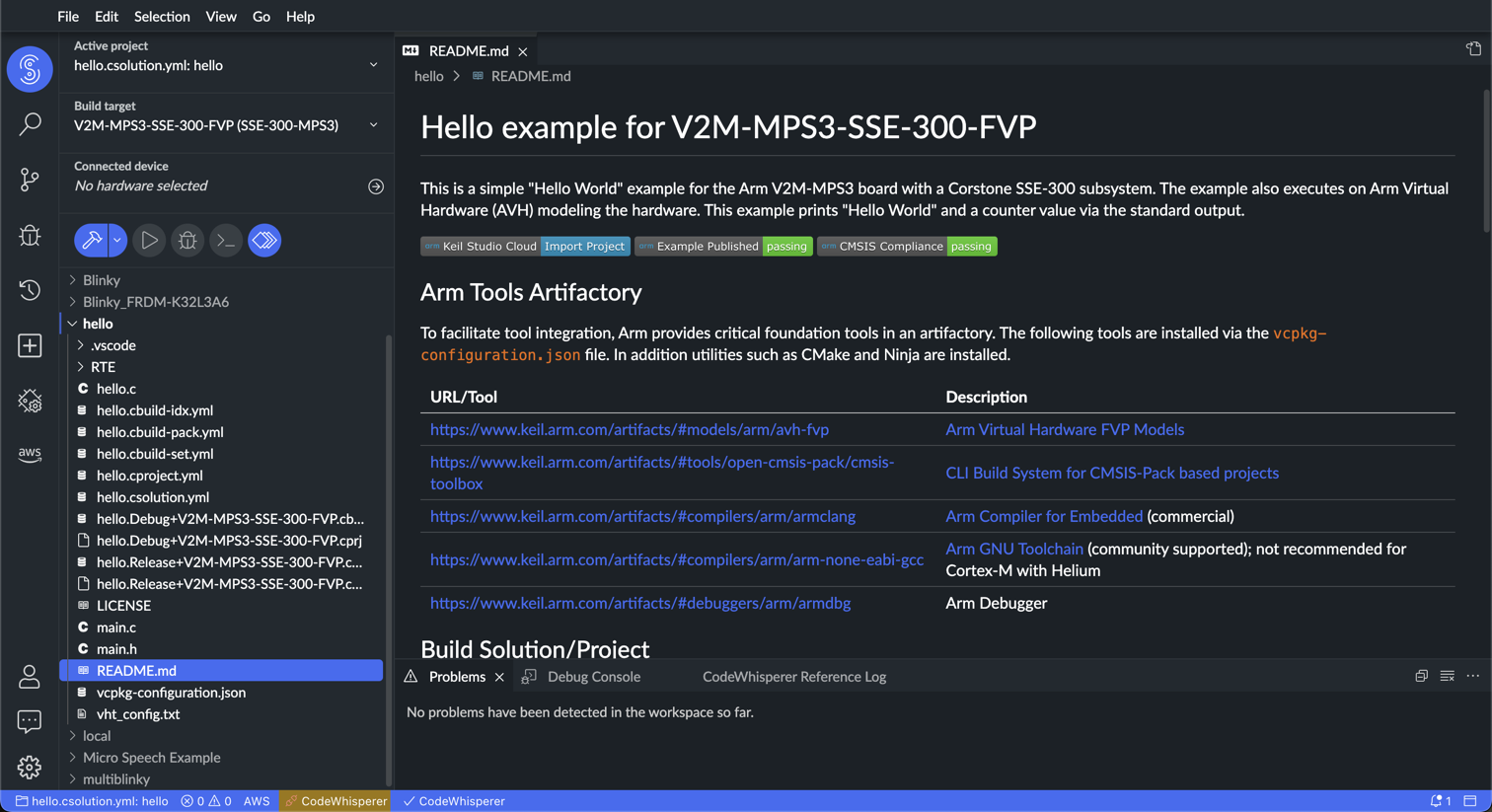
Task: Open the accounts person icon
Action: point(30,677)
